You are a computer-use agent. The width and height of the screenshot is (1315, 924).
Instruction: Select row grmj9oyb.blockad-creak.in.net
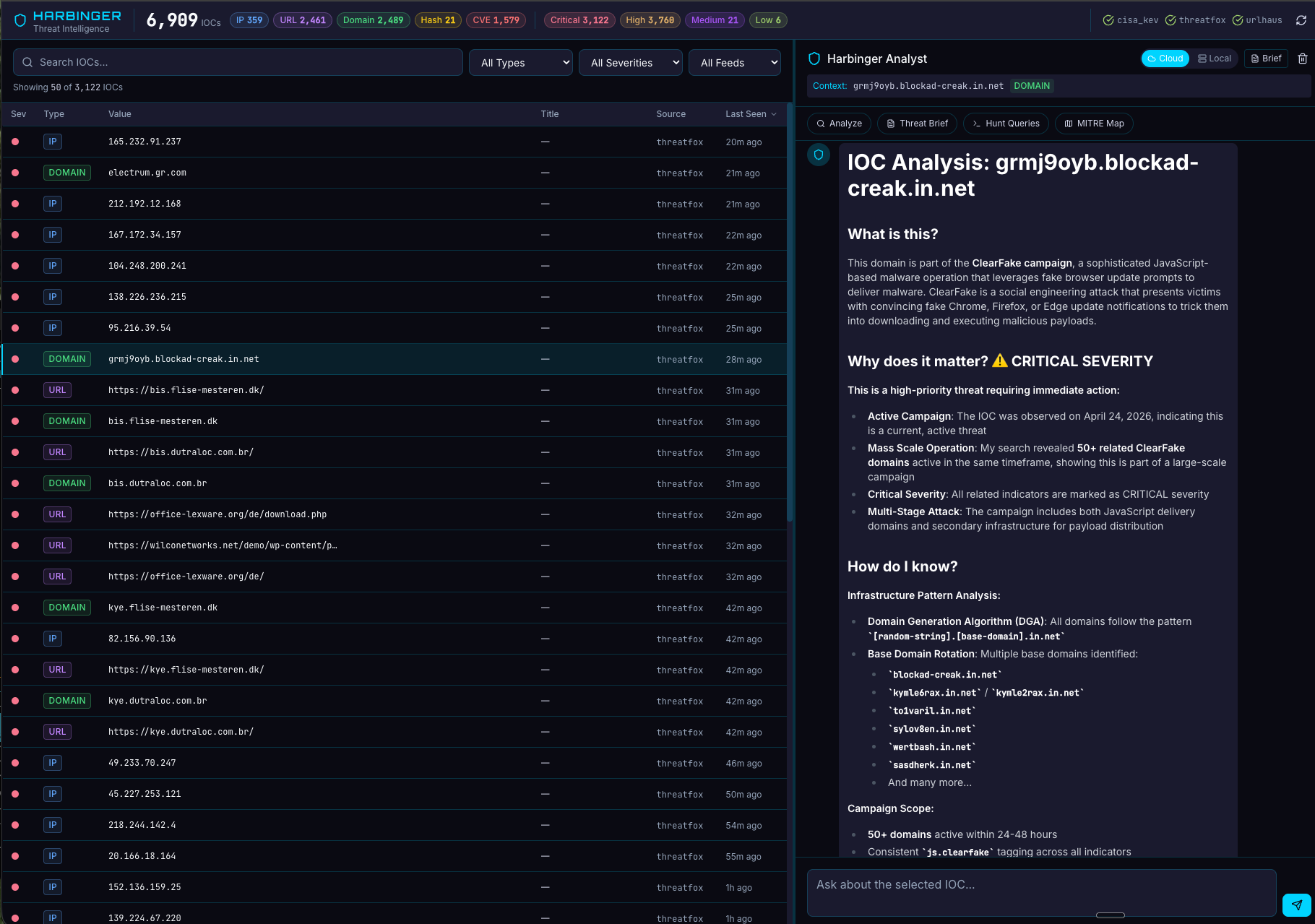394,359
